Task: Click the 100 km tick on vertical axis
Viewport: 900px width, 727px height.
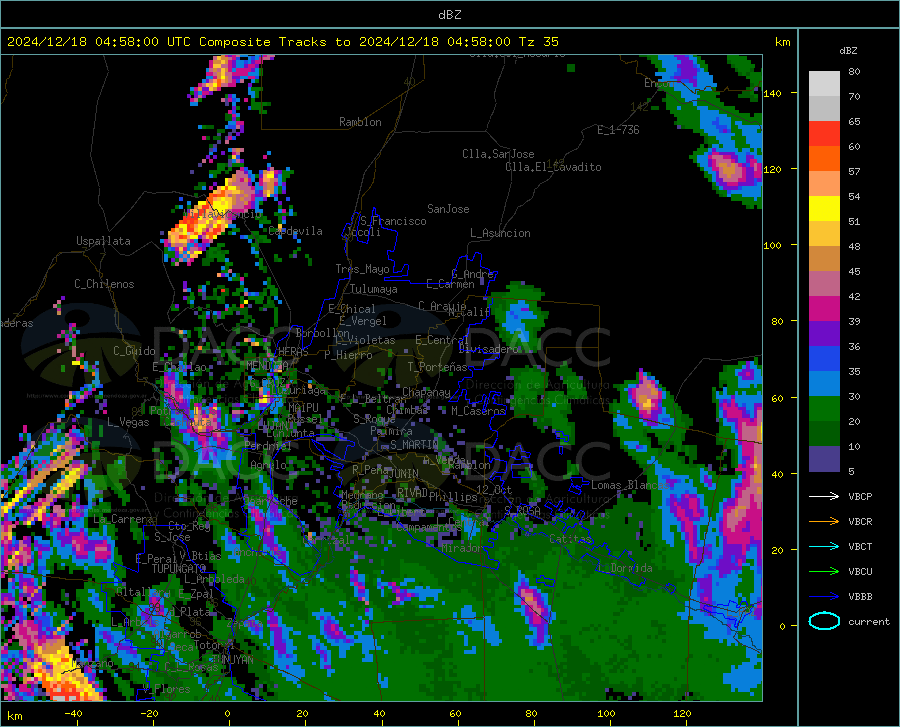Action: point(773,245)
